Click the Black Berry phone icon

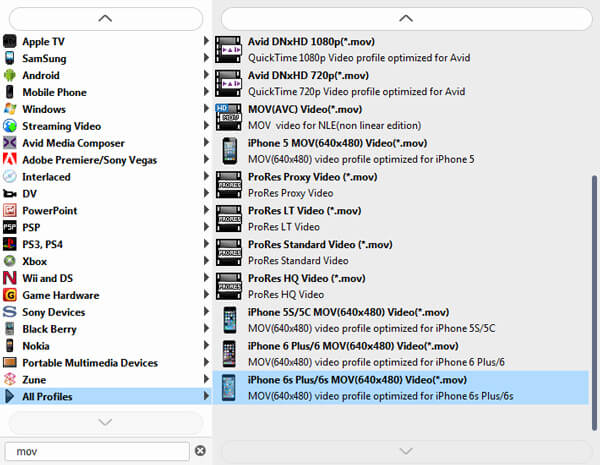[10, 329]
